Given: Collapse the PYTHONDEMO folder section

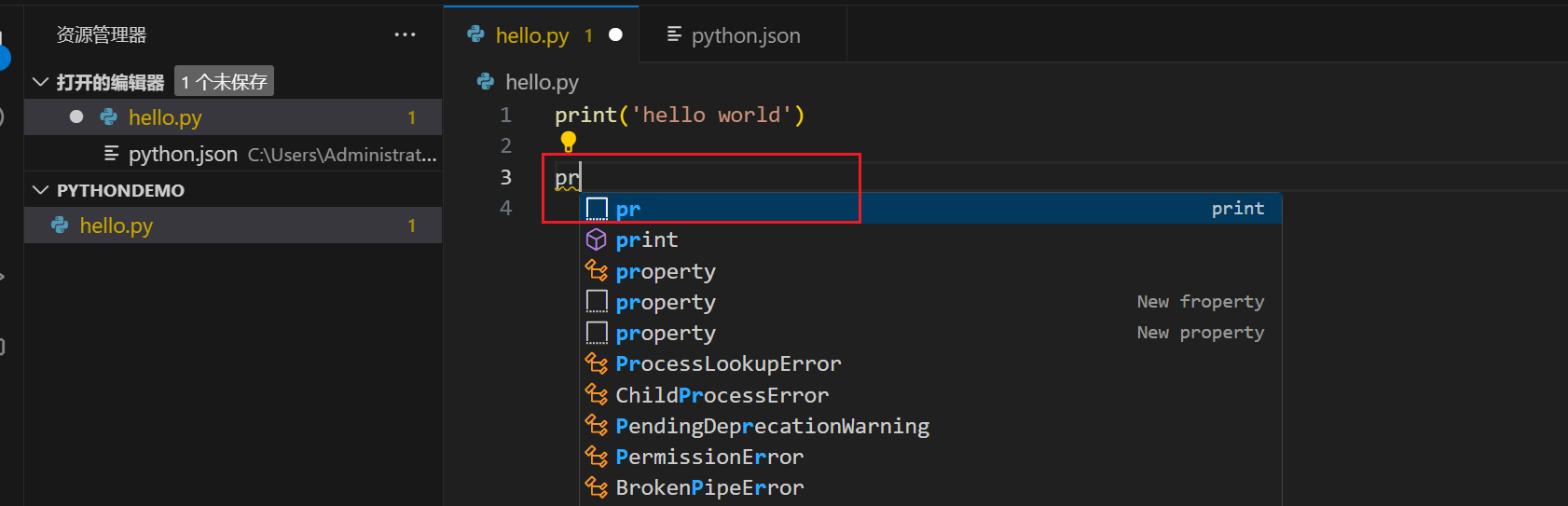Looking at the screenshot, I should (x=40, y=190).
